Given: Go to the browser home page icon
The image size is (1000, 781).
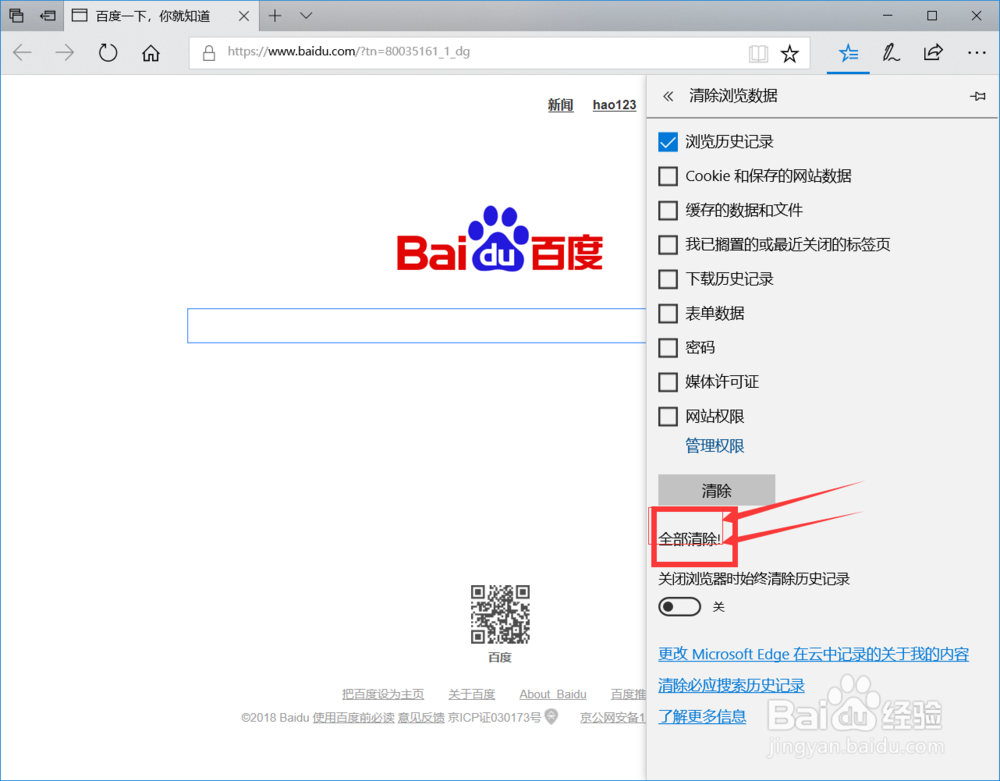Looking at the screenshot, I should click(150, 52).
